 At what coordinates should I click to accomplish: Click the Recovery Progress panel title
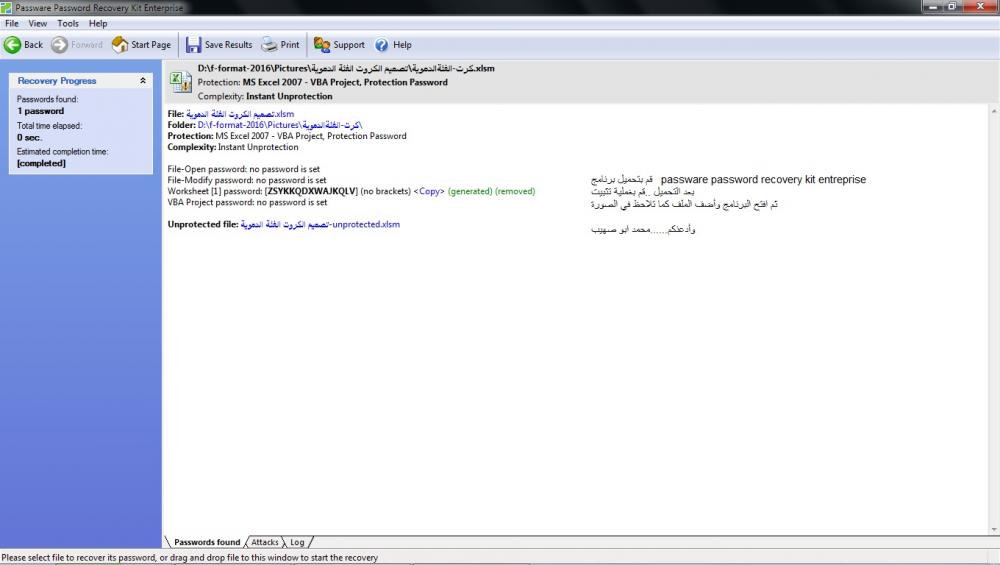point(57,81)
